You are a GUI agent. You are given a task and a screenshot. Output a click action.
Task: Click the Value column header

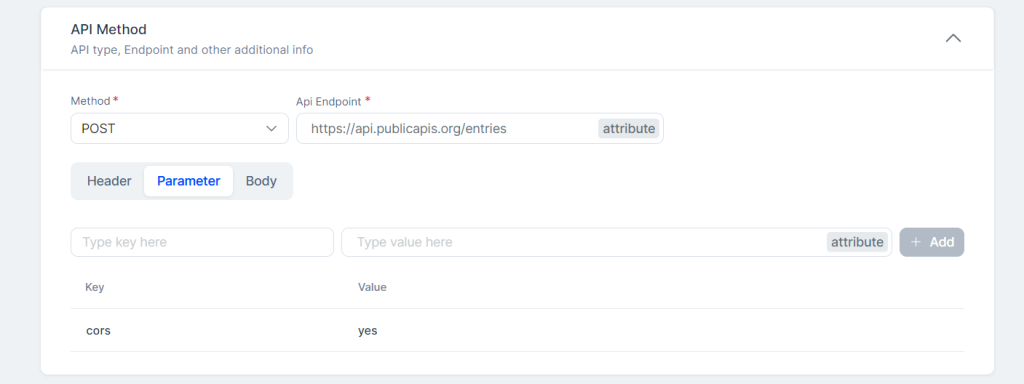tap(372, 287)
